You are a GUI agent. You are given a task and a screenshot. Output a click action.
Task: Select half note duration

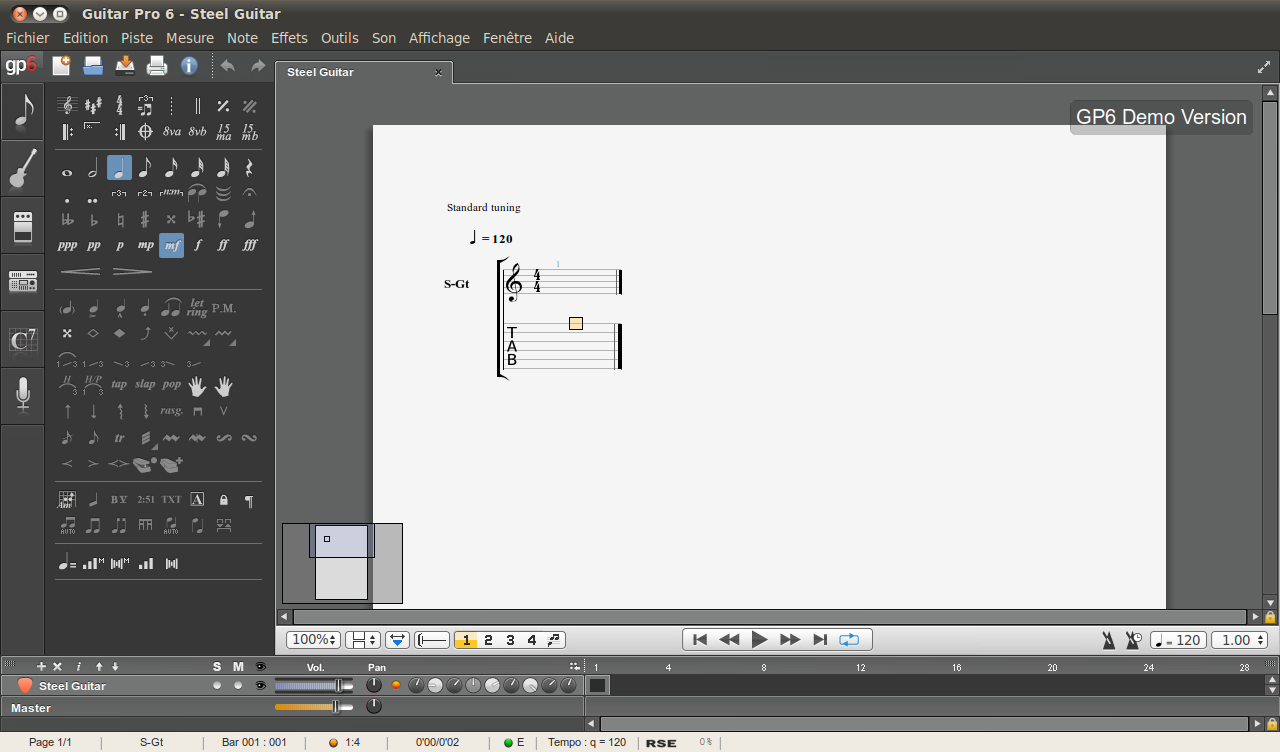point(93,169)
